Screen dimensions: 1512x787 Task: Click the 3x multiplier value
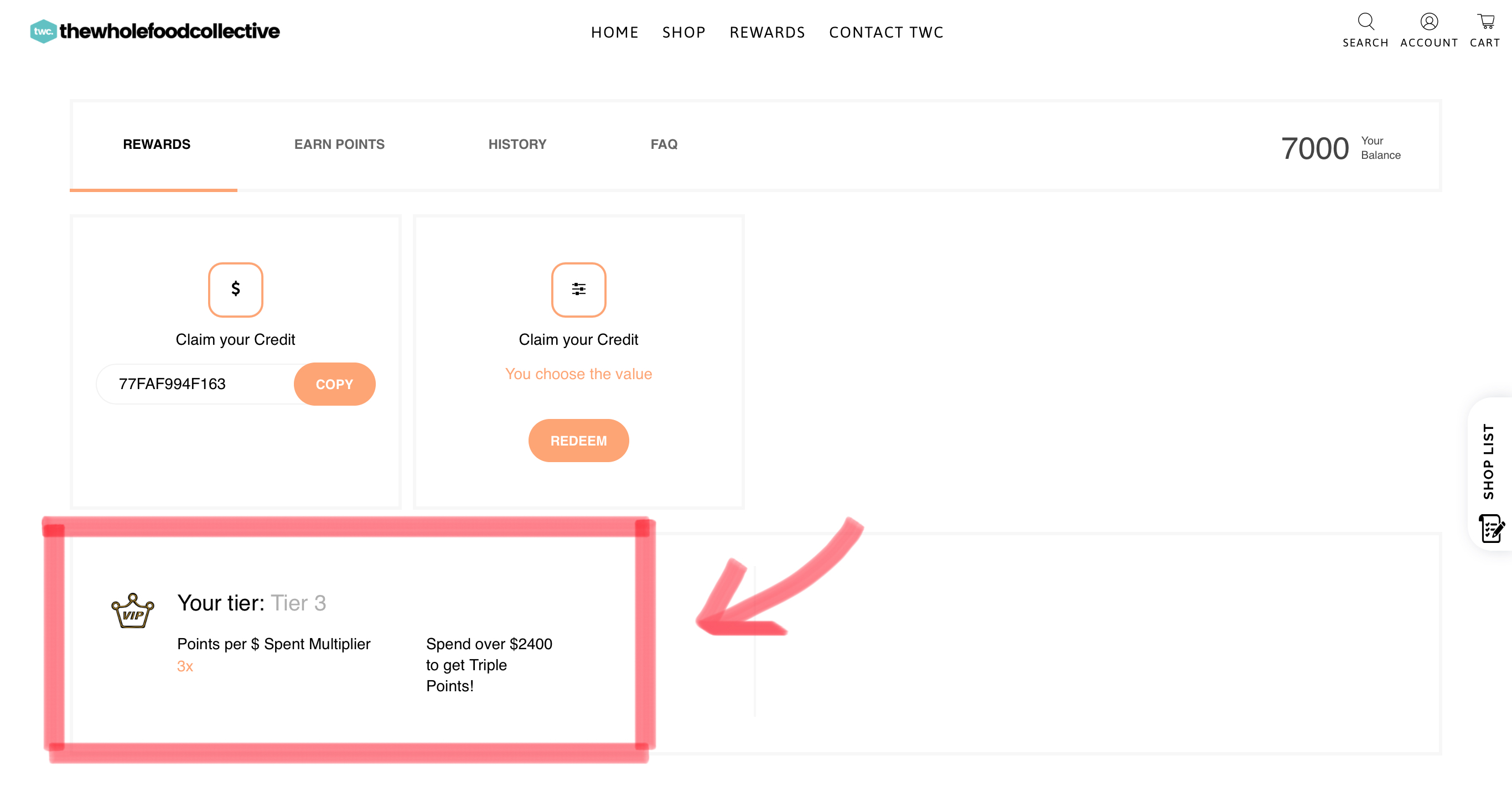(x=185, y=666)
